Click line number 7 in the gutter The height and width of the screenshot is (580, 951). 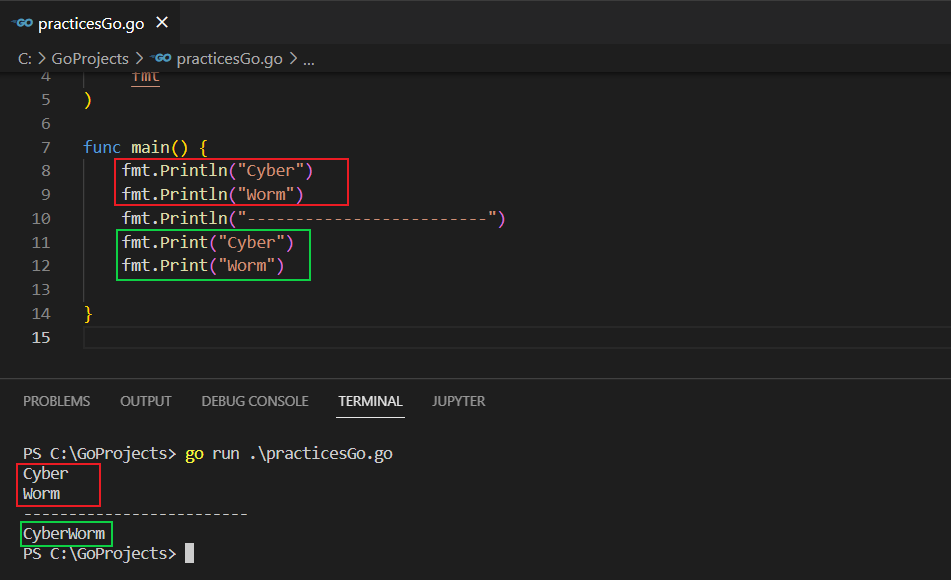[x=46, y=147]
